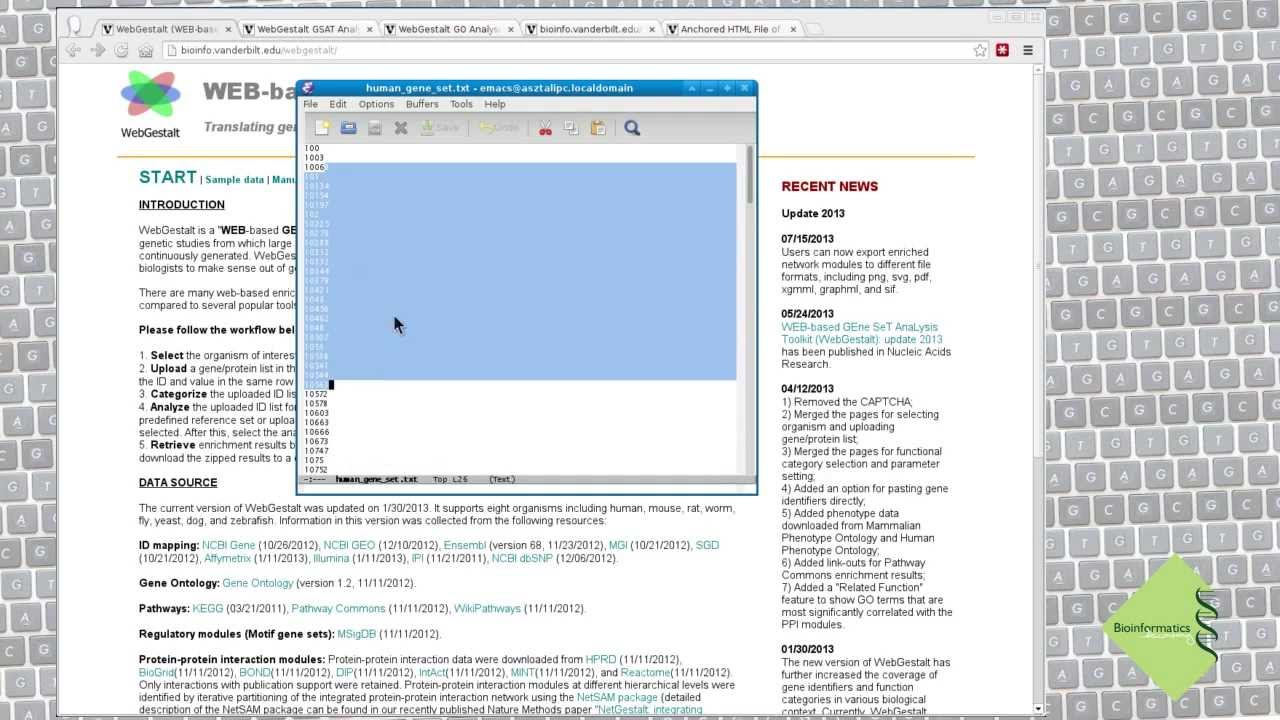
Task: Click browser Back arrow button
Action: click(x=73, y=50)
